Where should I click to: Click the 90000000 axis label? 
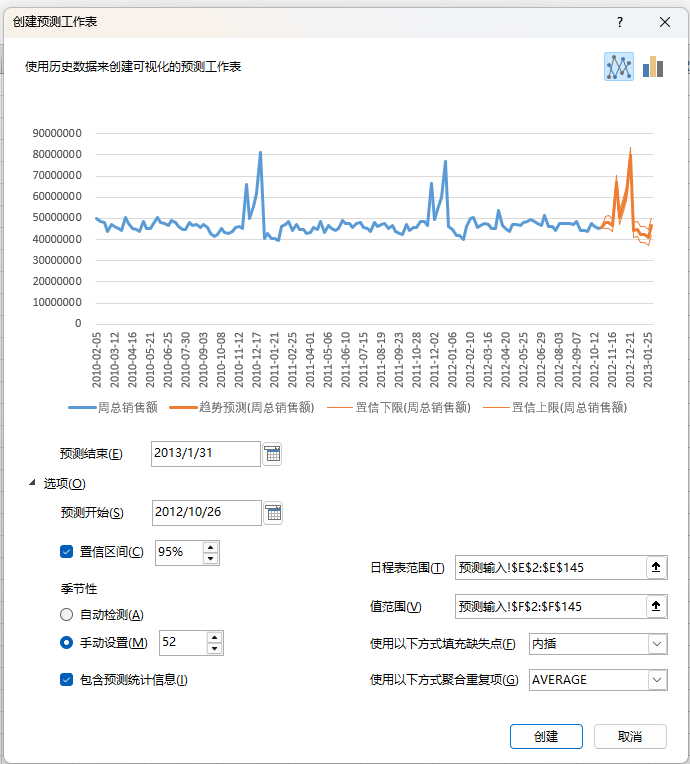[x=57, y=133]
